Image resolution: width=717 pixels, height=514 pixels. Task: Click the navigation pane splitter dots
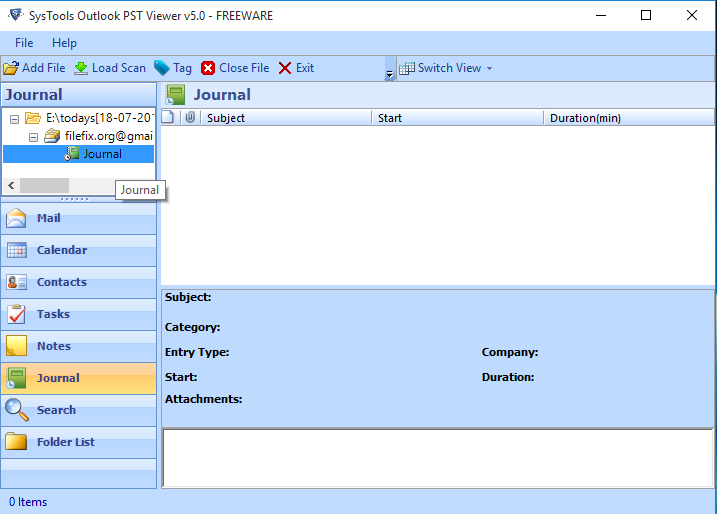tap(75, 199)
